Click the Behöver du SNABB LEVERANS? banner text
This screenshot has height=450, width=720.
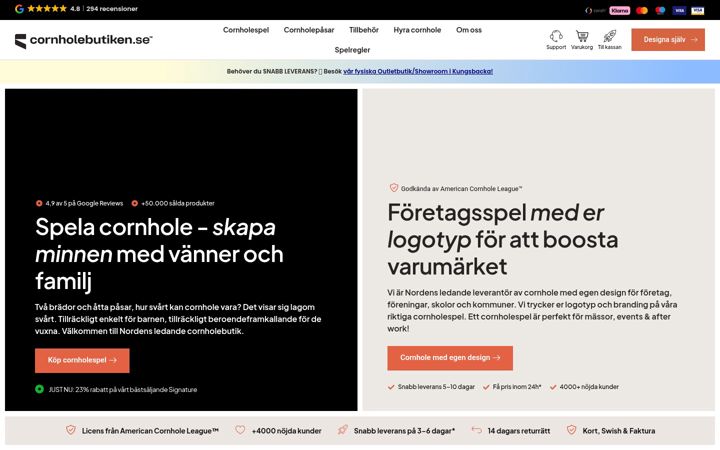click(272, 71)
